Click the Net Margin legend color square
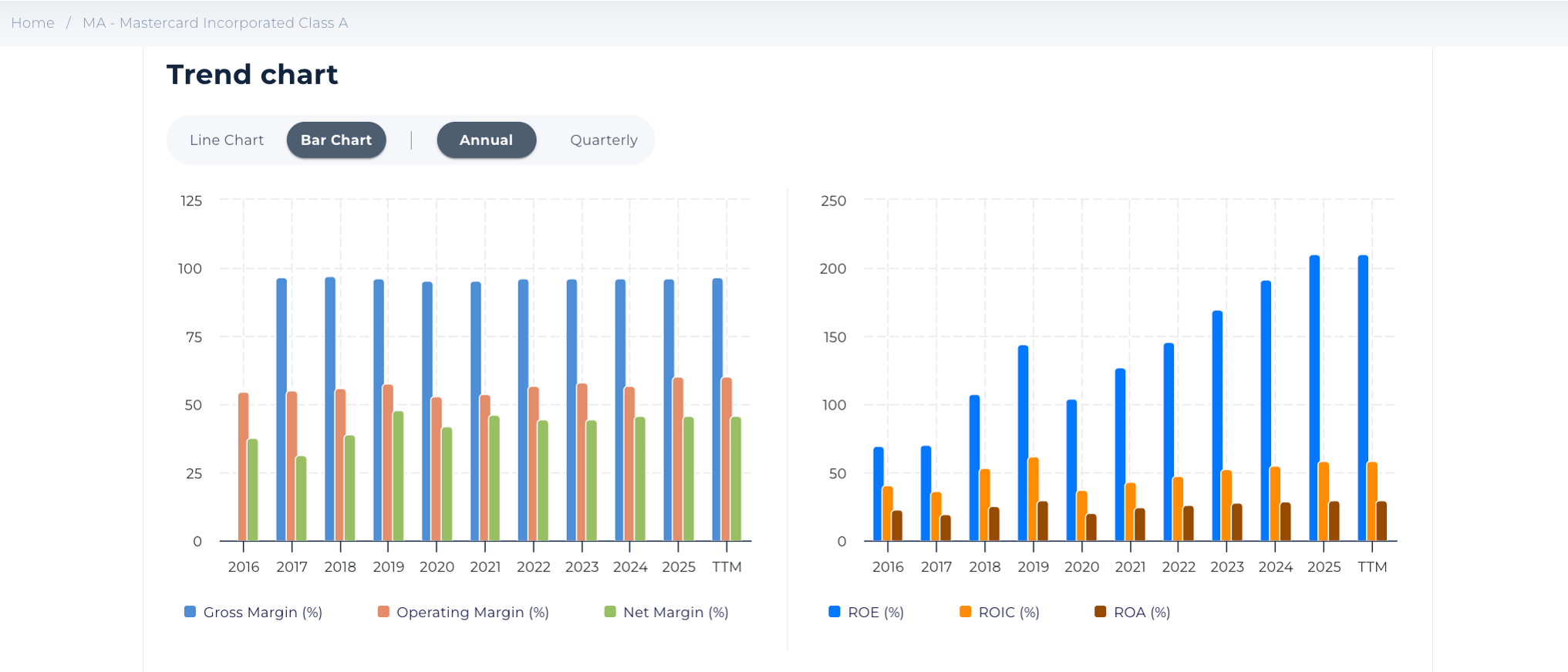The height and width of the screenshot is (672, 1568). pos(610,612)
